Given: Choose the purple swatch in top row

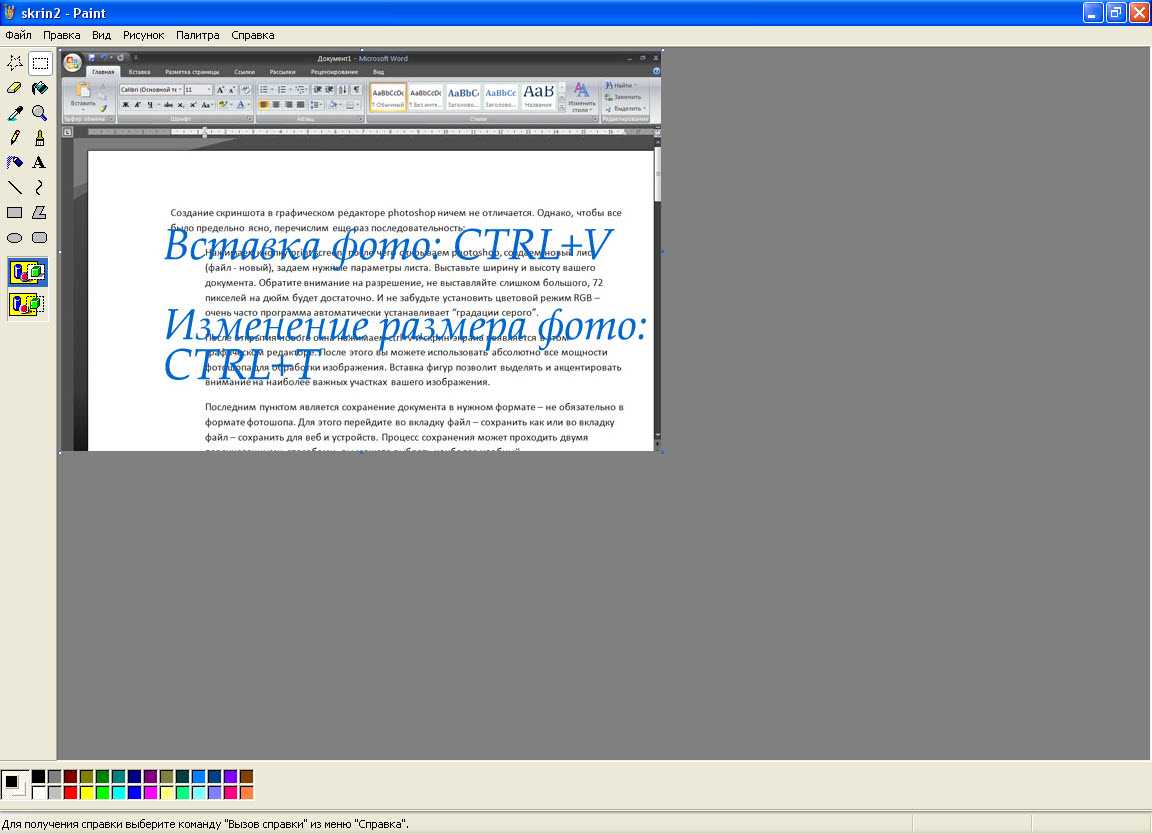Looking at the screenshot, I should 151,777.
